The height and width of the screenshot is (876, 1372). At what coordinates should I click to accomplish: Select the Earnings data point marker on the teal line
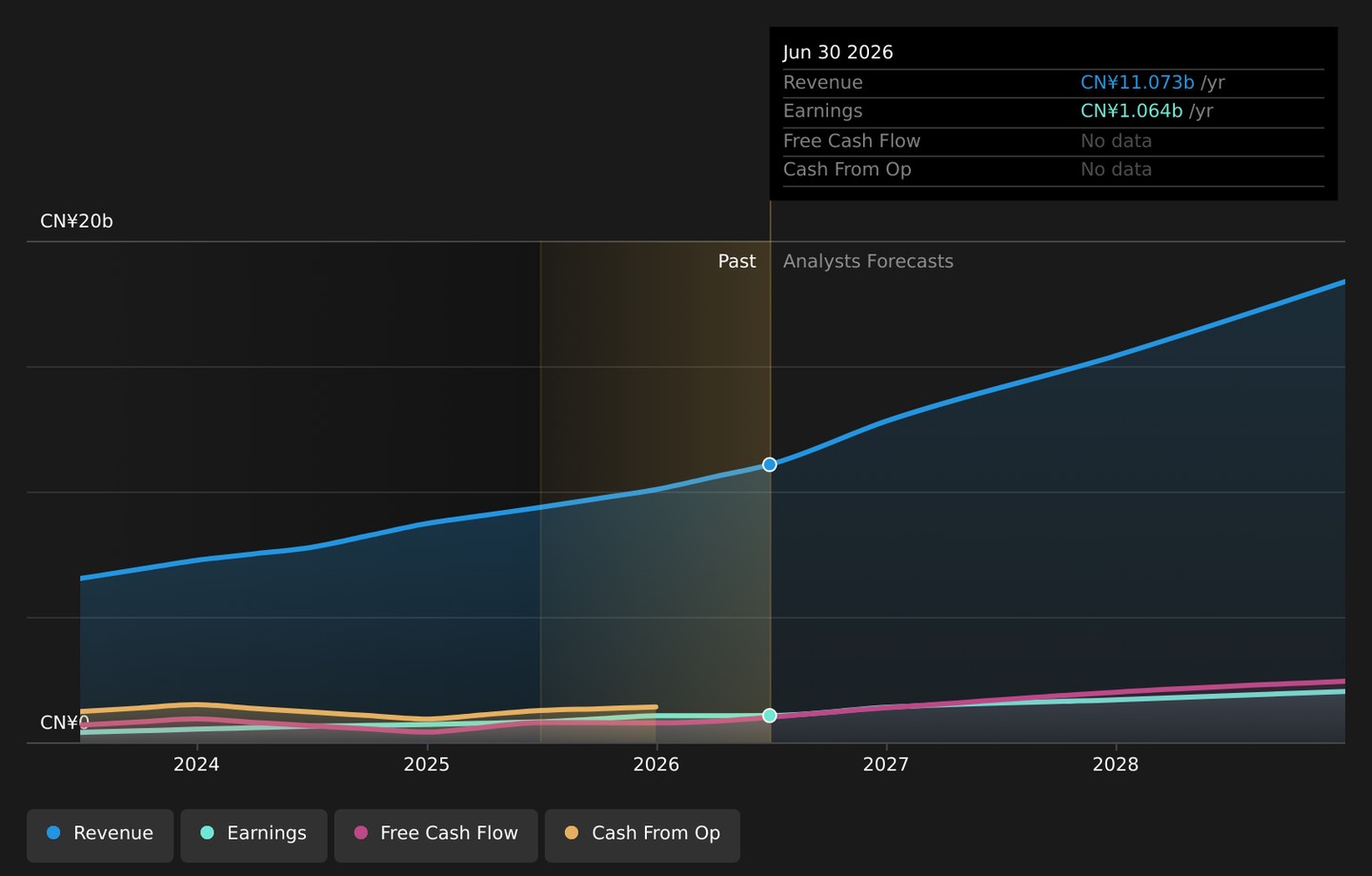770,716
